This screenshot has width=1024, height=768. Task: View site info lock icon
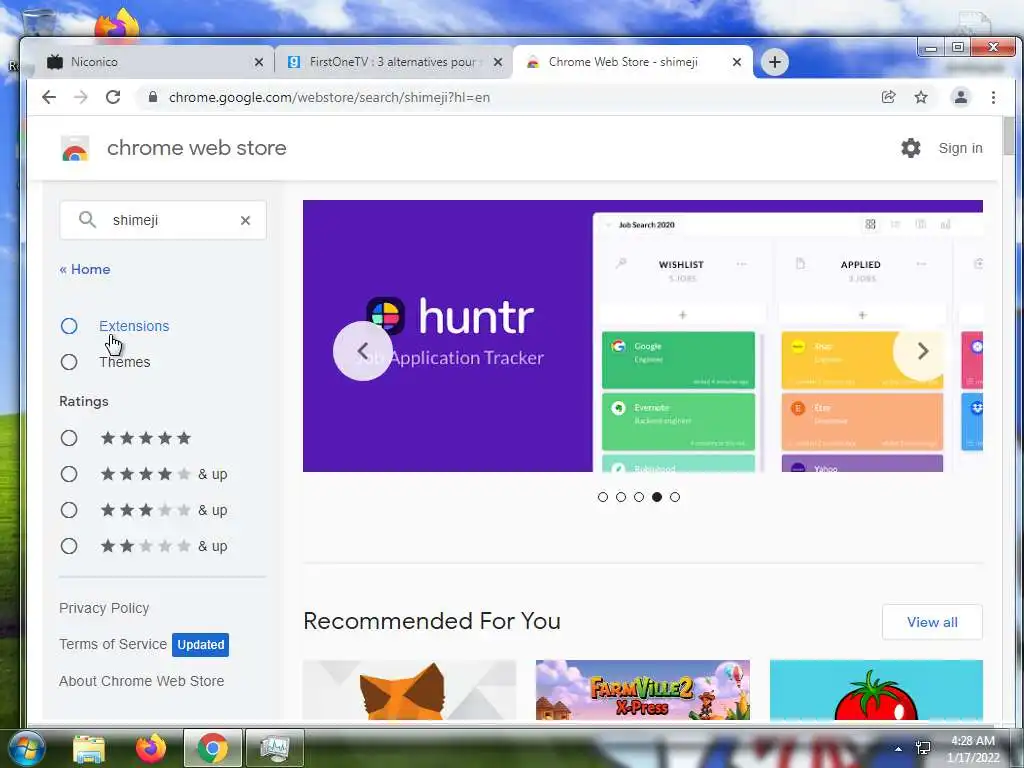pos(153,97)
